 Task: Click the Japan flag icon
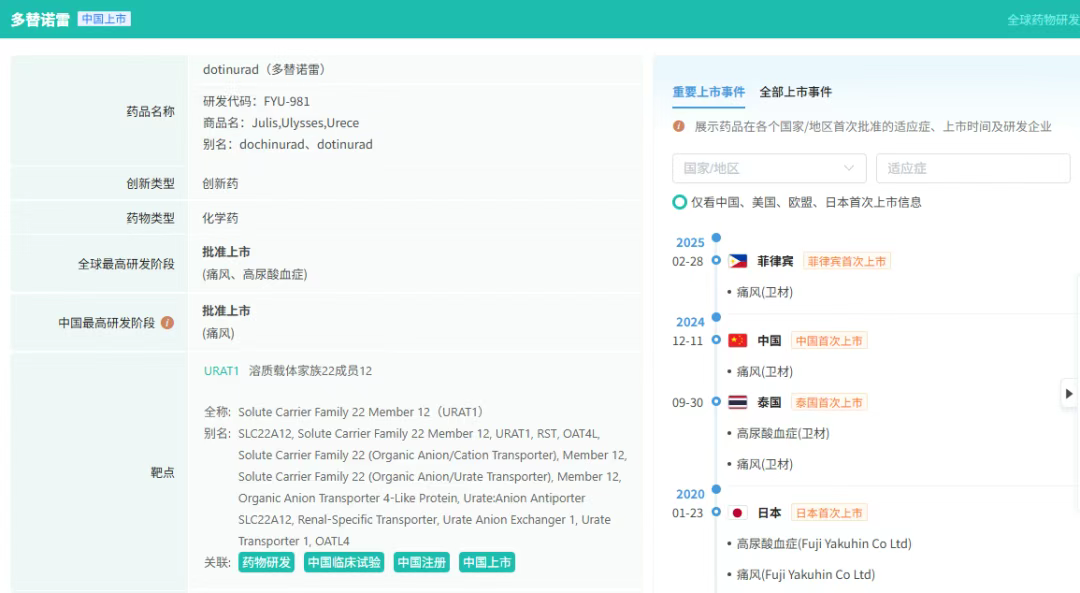click(x=738, y=513)
